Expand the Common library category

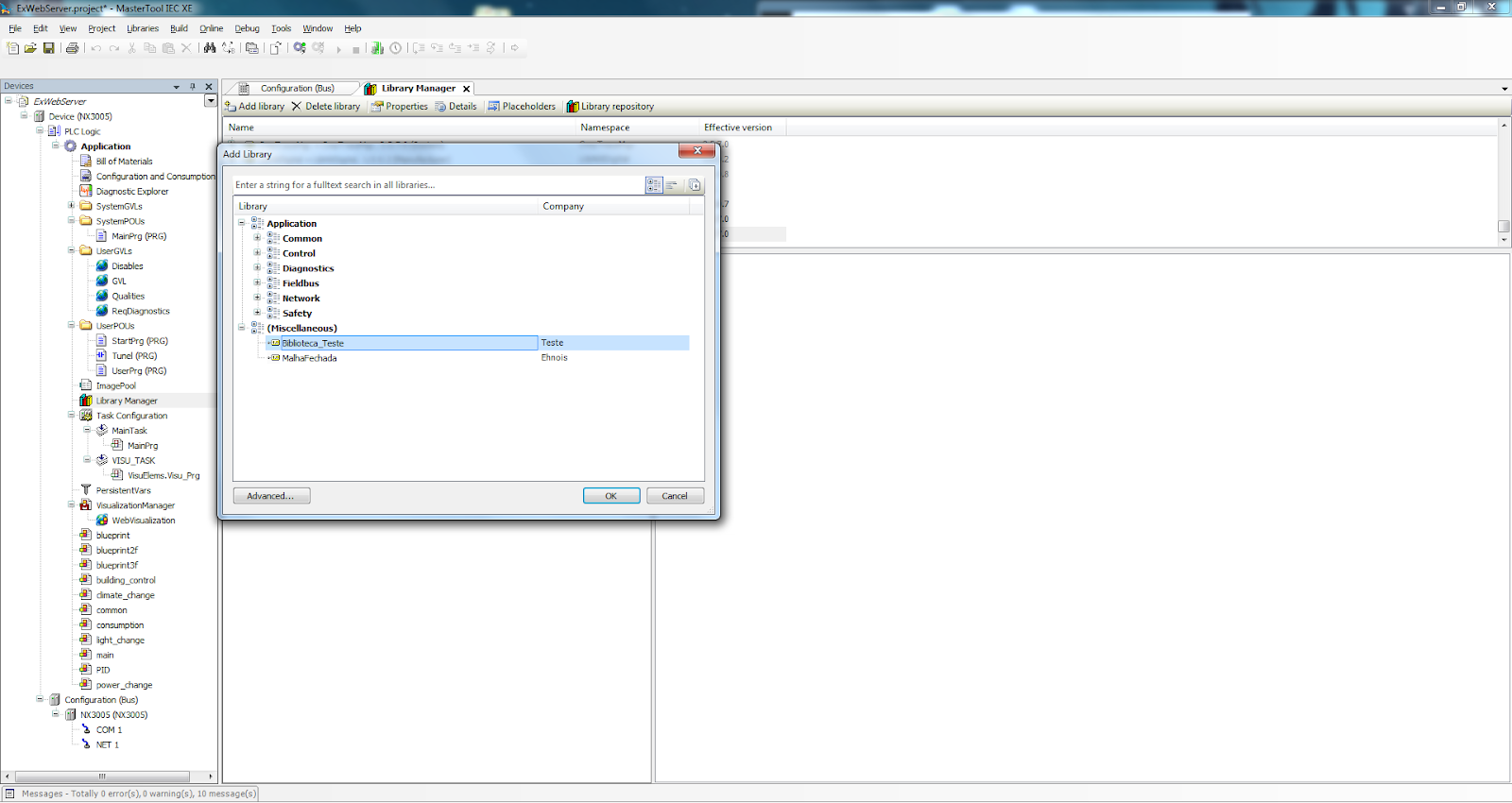(257, 238)
